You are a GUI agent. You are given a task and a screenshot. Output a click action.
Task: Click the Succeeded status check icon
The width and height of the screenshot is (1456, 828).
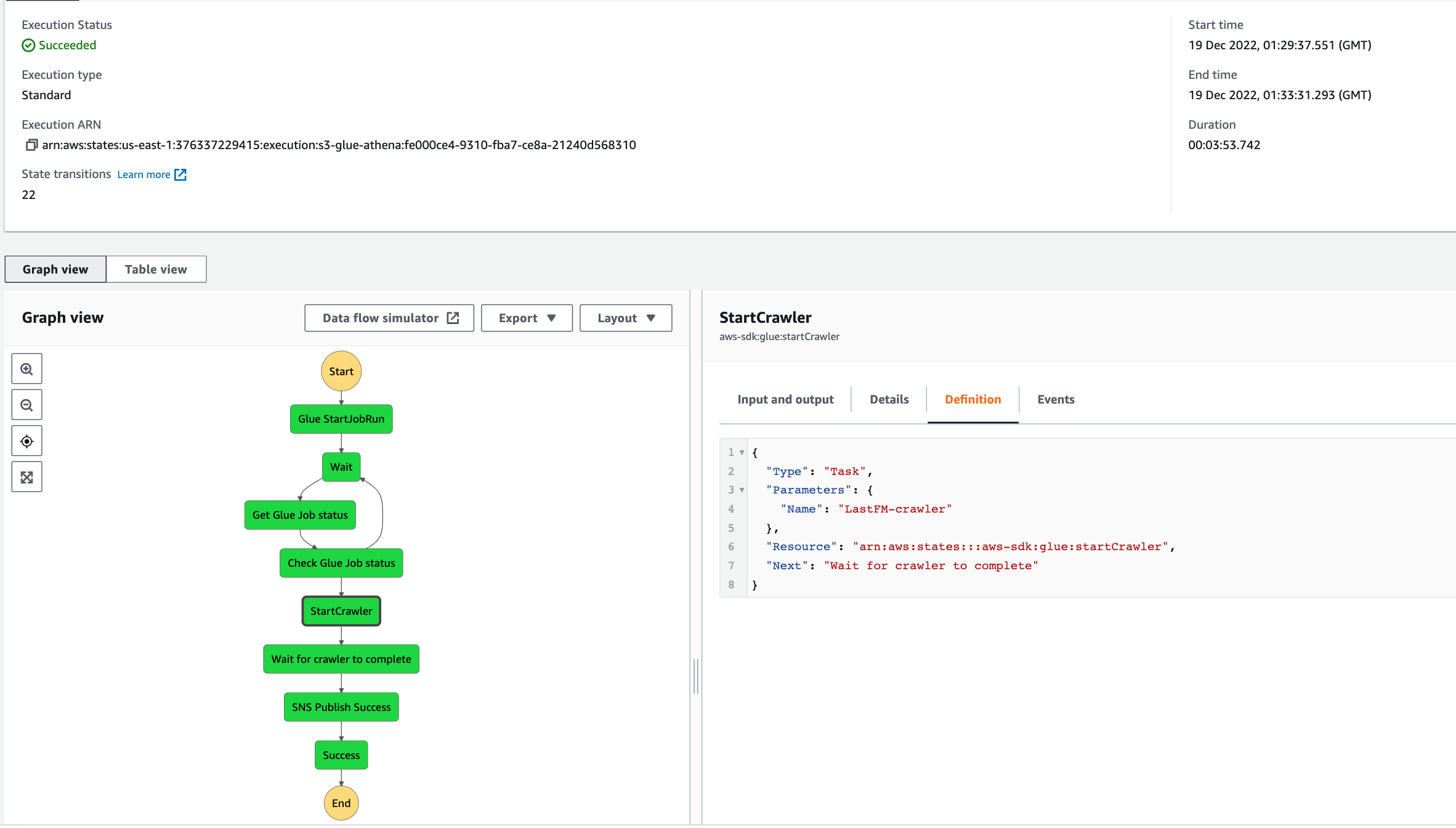pyautogui.click(x=28, y=46)
